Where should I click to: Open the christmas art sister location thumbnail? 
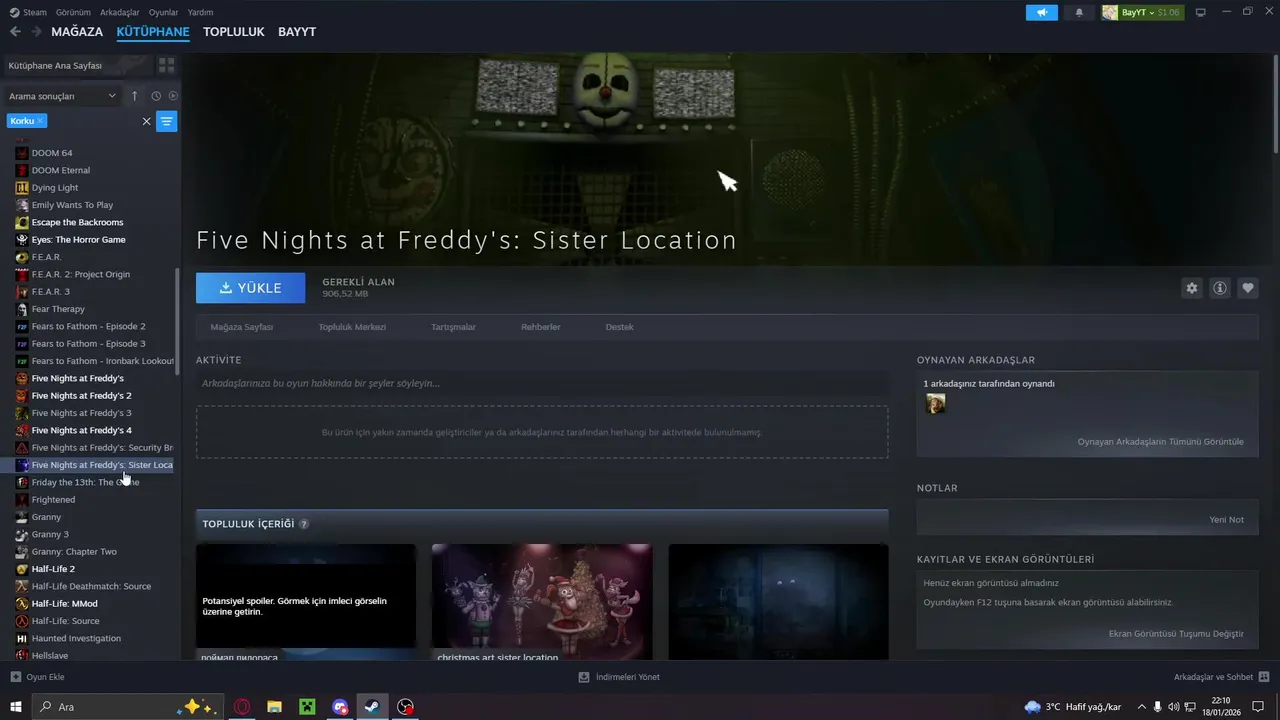[542, 601]
